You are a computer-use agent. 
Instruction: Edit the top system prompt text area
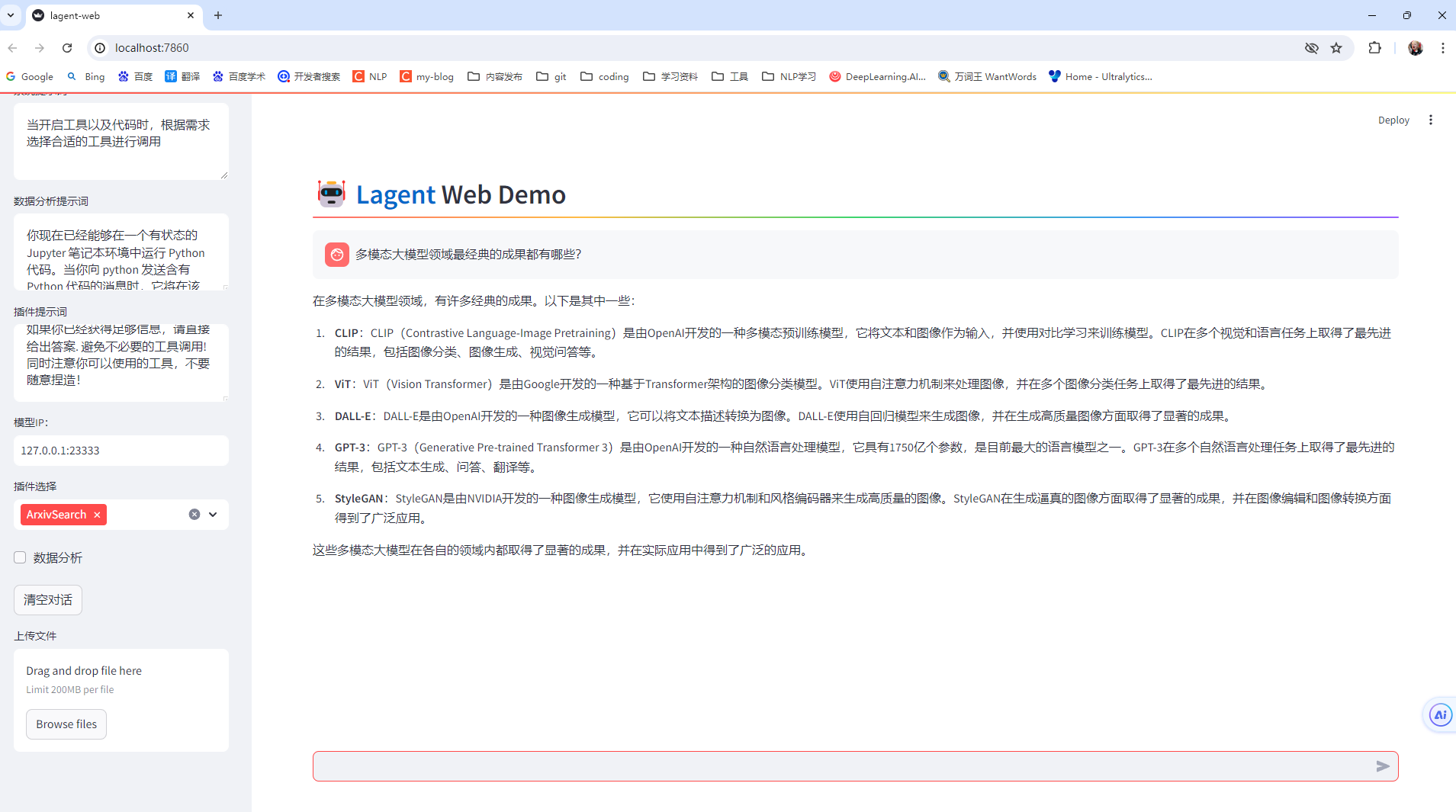pos(121,142)
